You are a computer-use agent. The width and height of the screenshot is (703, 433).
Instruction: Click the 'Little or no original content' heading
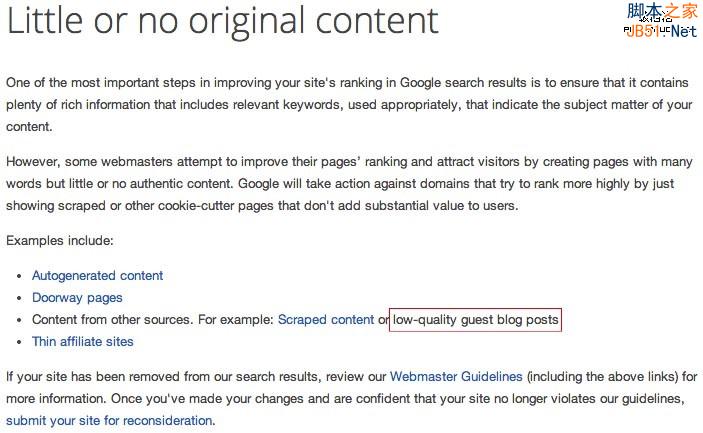point(222,21)
